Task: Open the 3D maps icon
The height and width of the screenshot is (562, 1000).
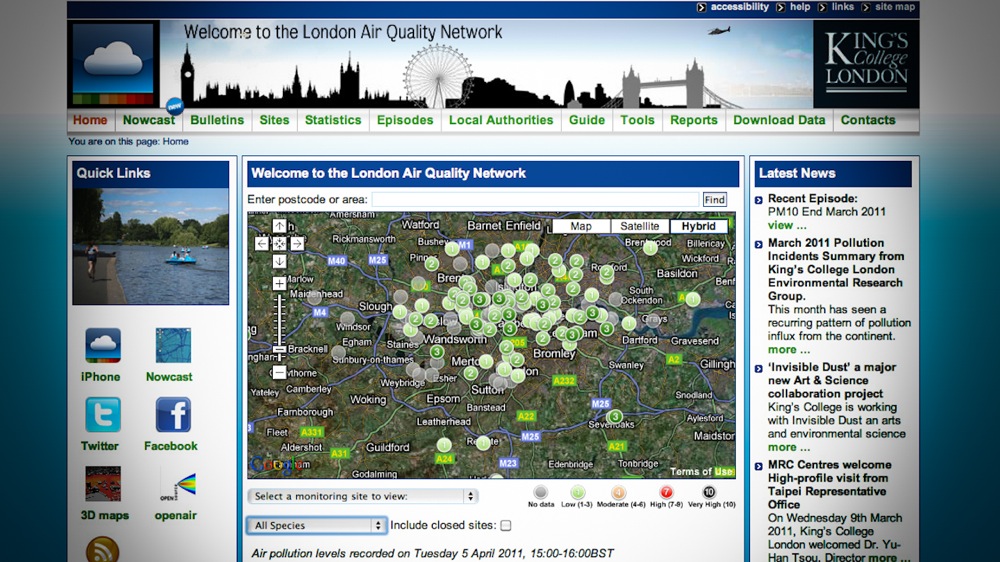Action: pyautogui.click(x=103, y=484)
